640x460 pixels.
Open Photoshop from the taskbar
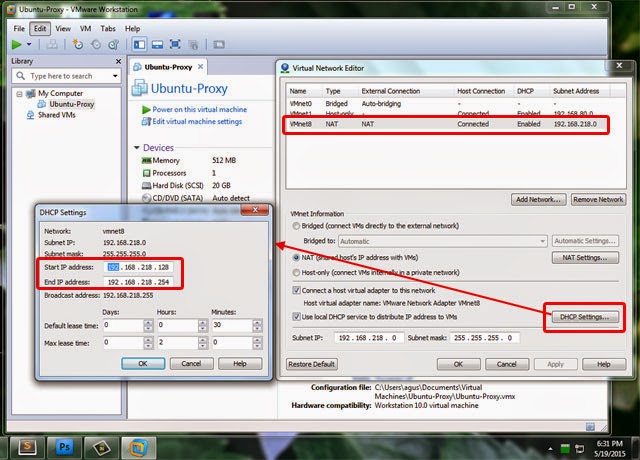(x=64, y=447)
